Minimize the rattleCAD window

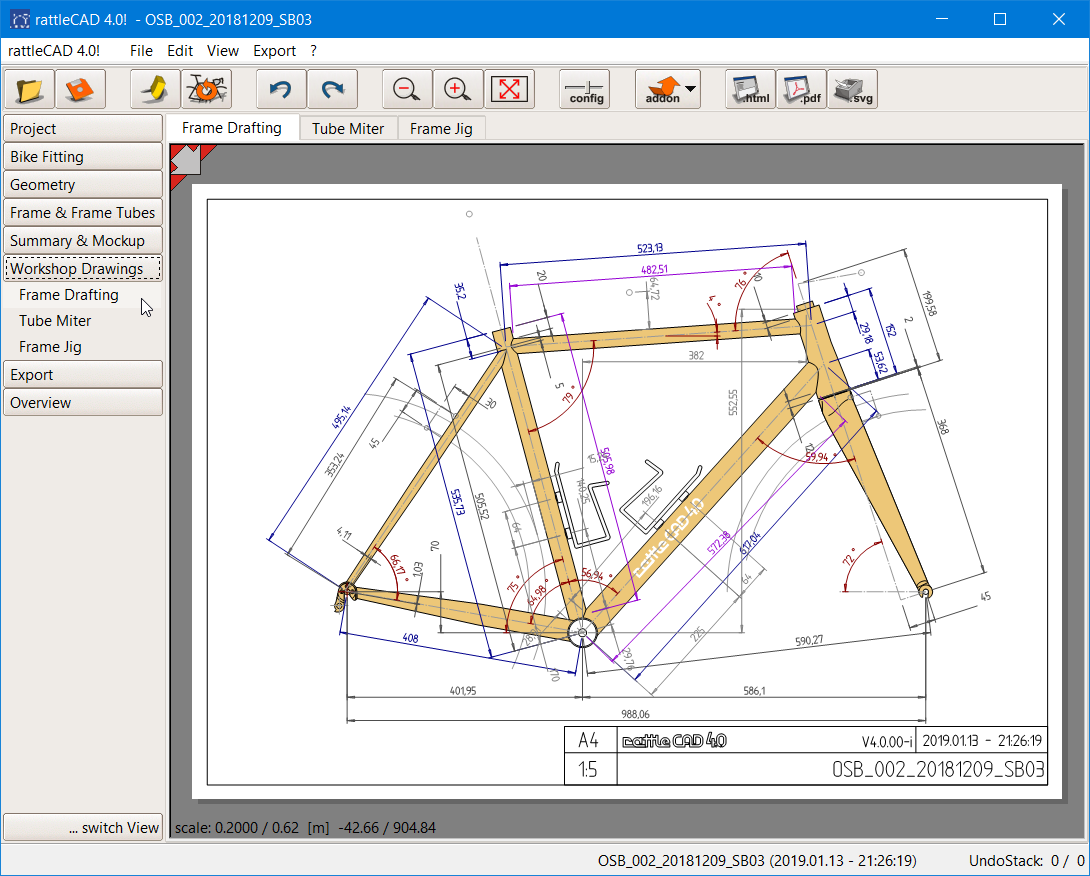tap(942, 19)
